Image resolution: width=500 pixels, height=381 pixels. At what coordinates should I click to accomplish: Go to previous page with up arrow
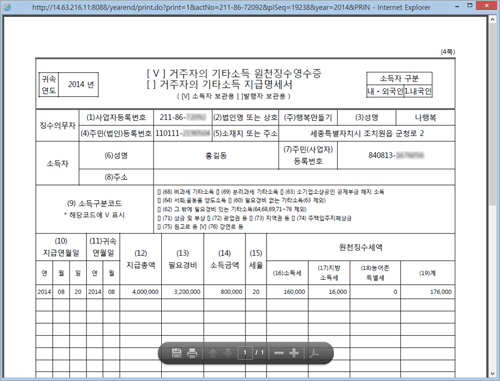(212, 353)
